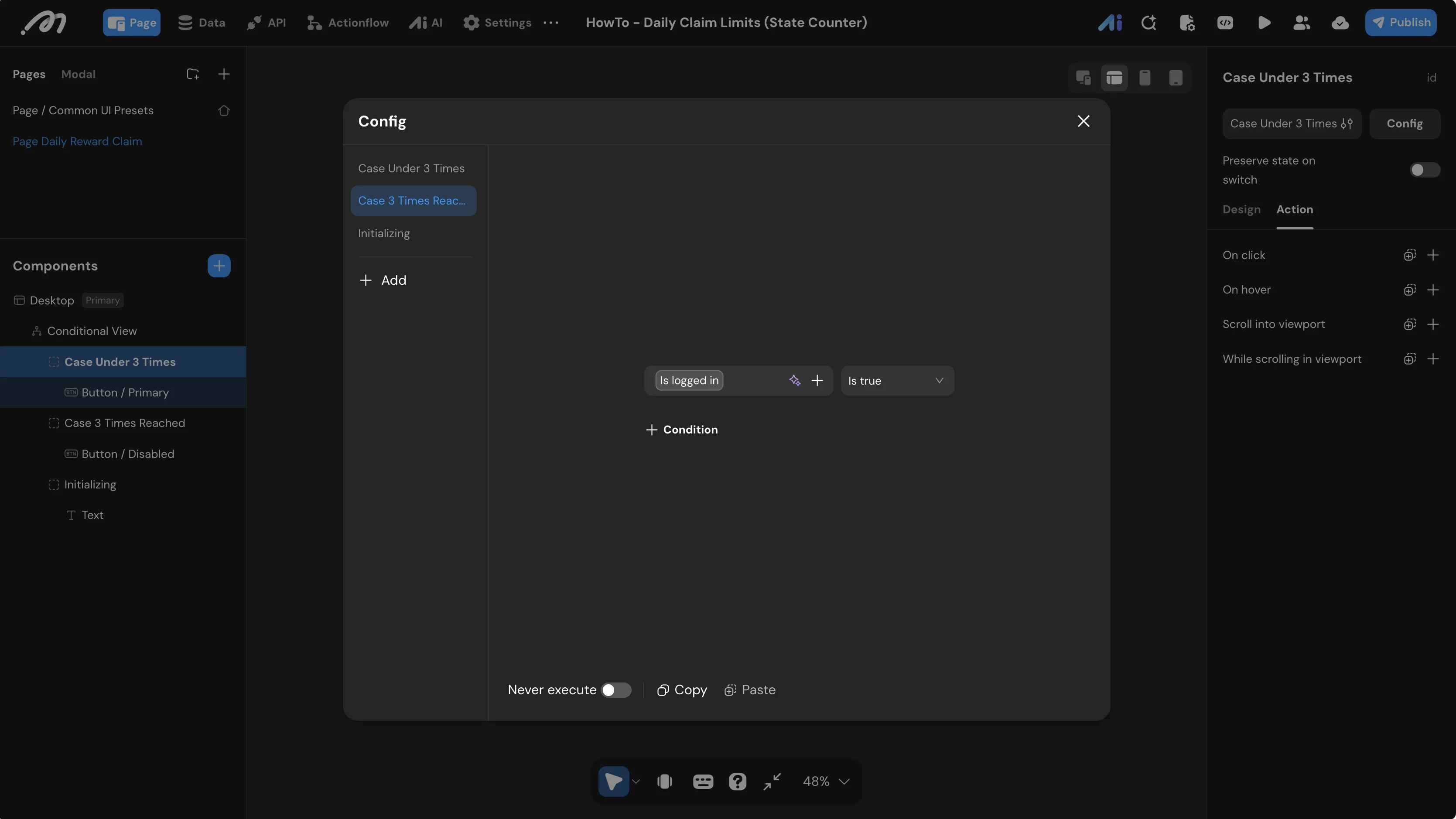Switch to the Data tab
Screen dimensions: 1456x819
(201, 23)
